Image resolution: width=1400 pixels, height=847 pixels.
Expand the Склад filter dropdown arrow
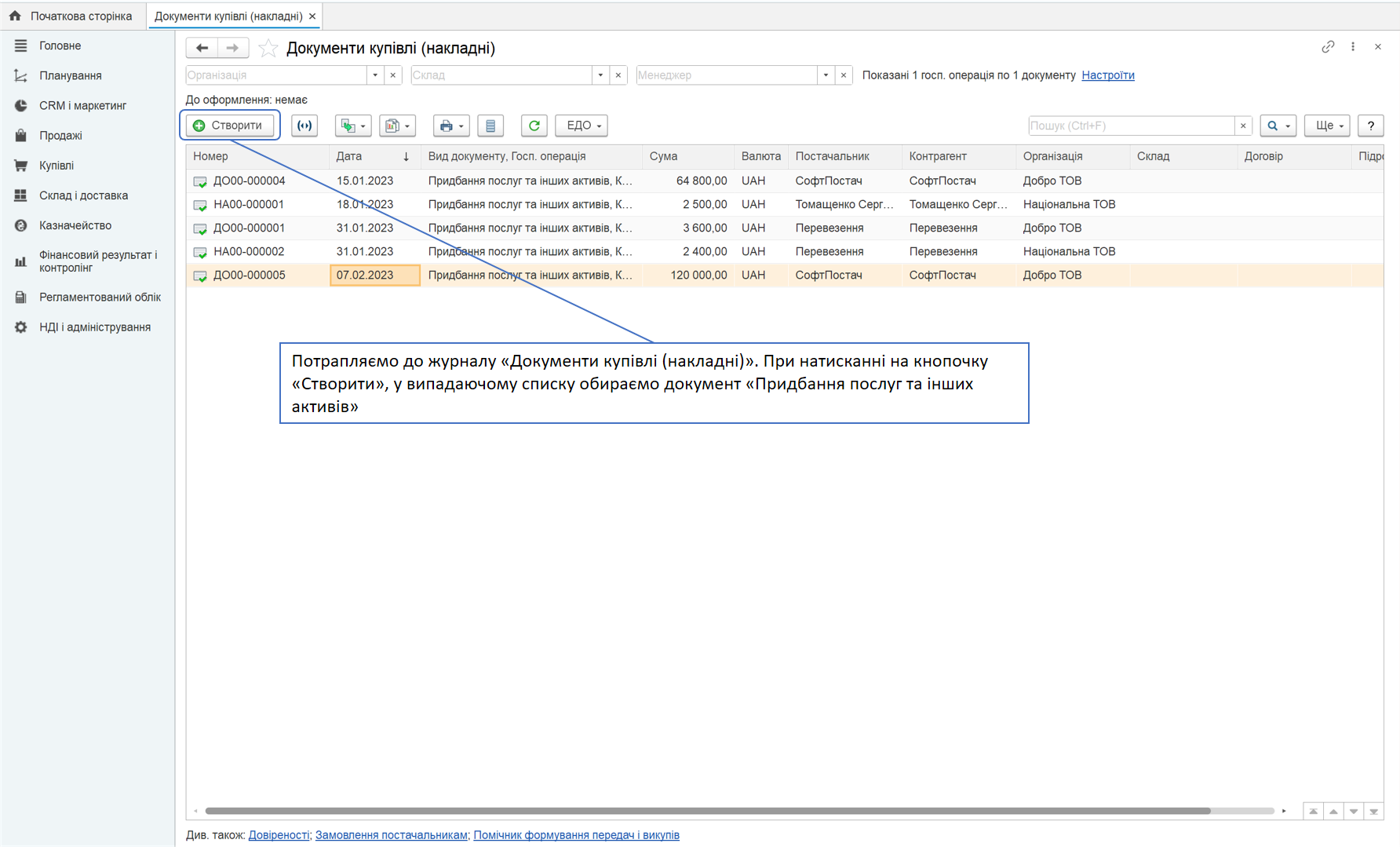click(600, 75)
